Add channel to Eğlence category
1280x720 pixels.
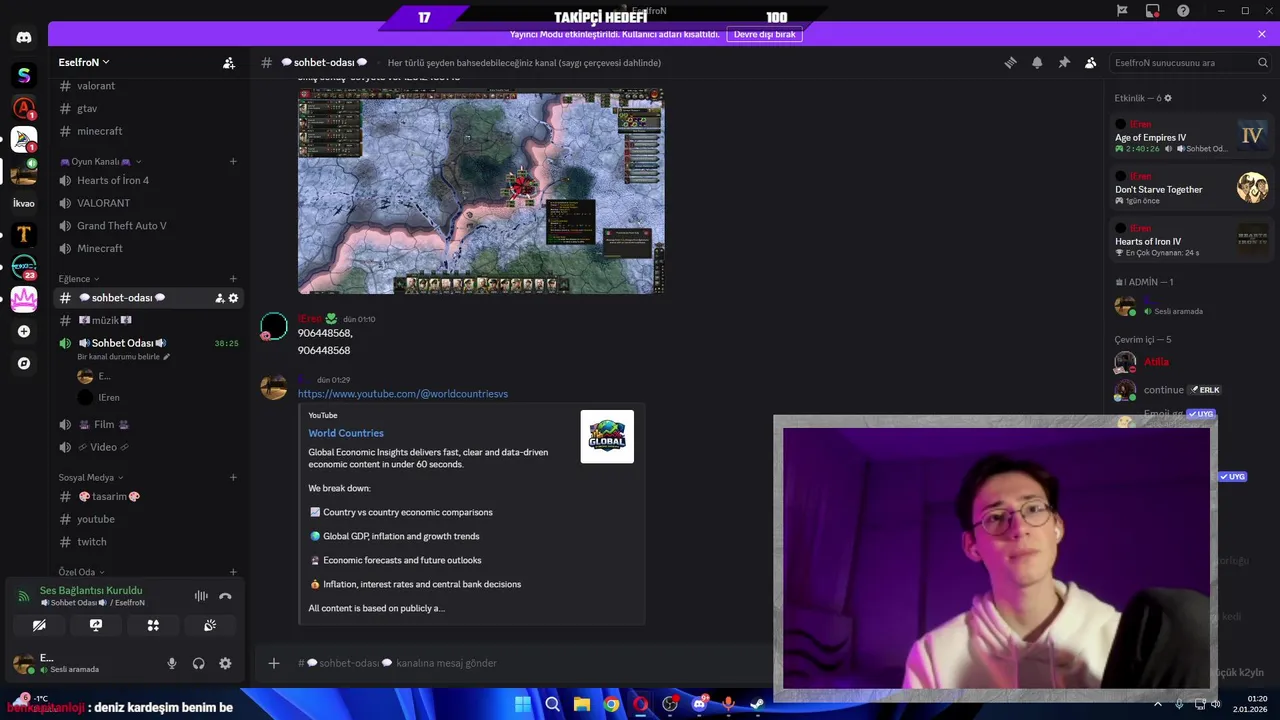[x=233, y=279]
